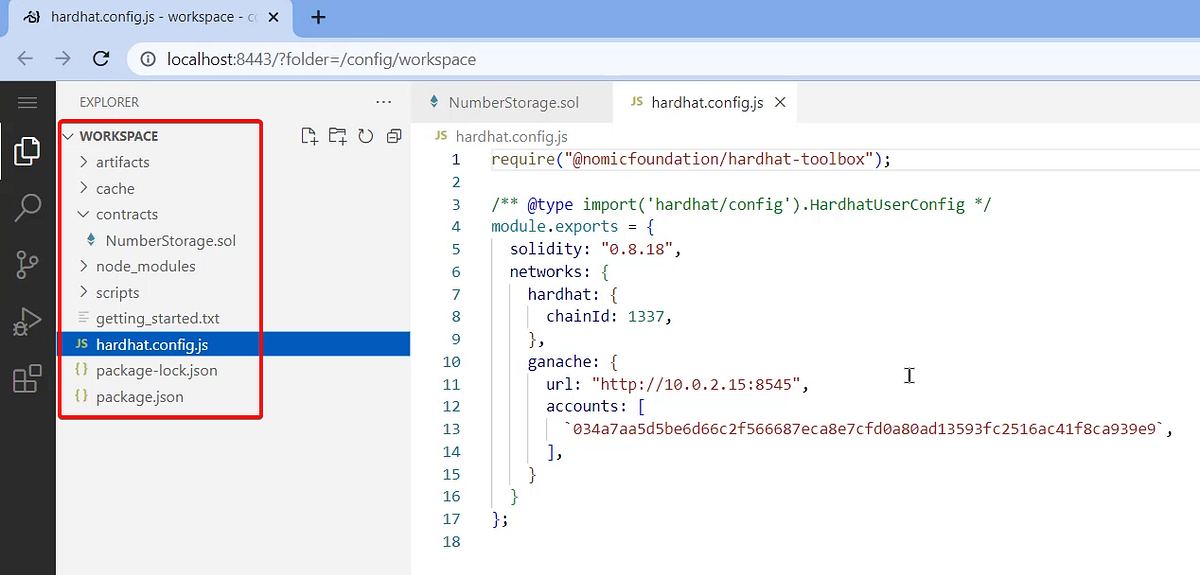Image resolution: width=1200 pixels, height=575 pixels.
Task: Open Explorer views and more actions menu
Action: 383,102
